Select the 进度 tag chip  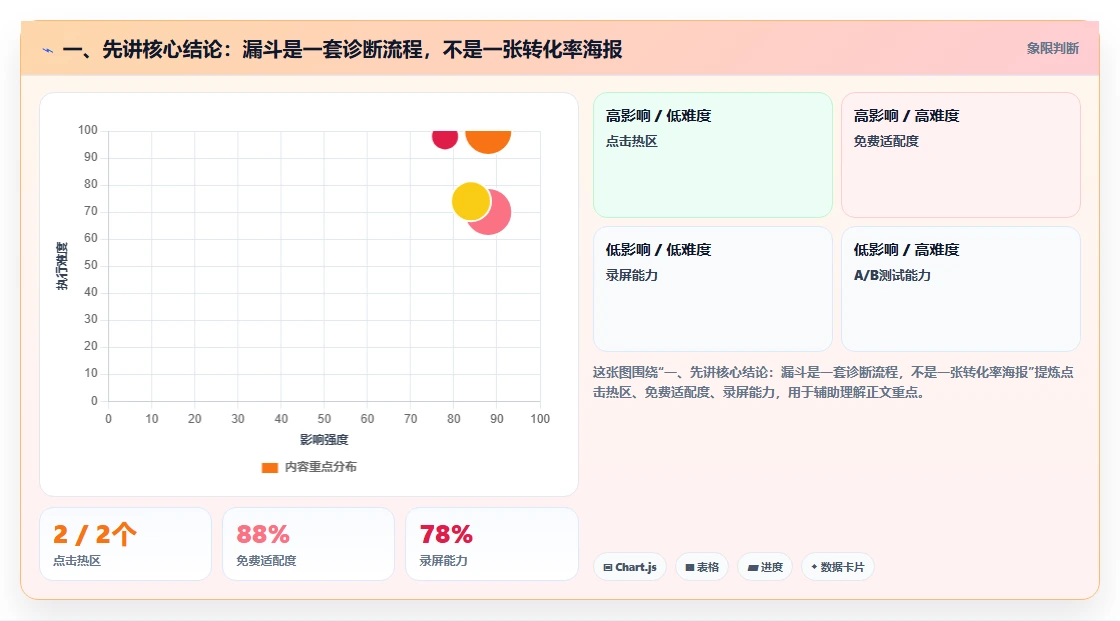[x=765, y=567]
